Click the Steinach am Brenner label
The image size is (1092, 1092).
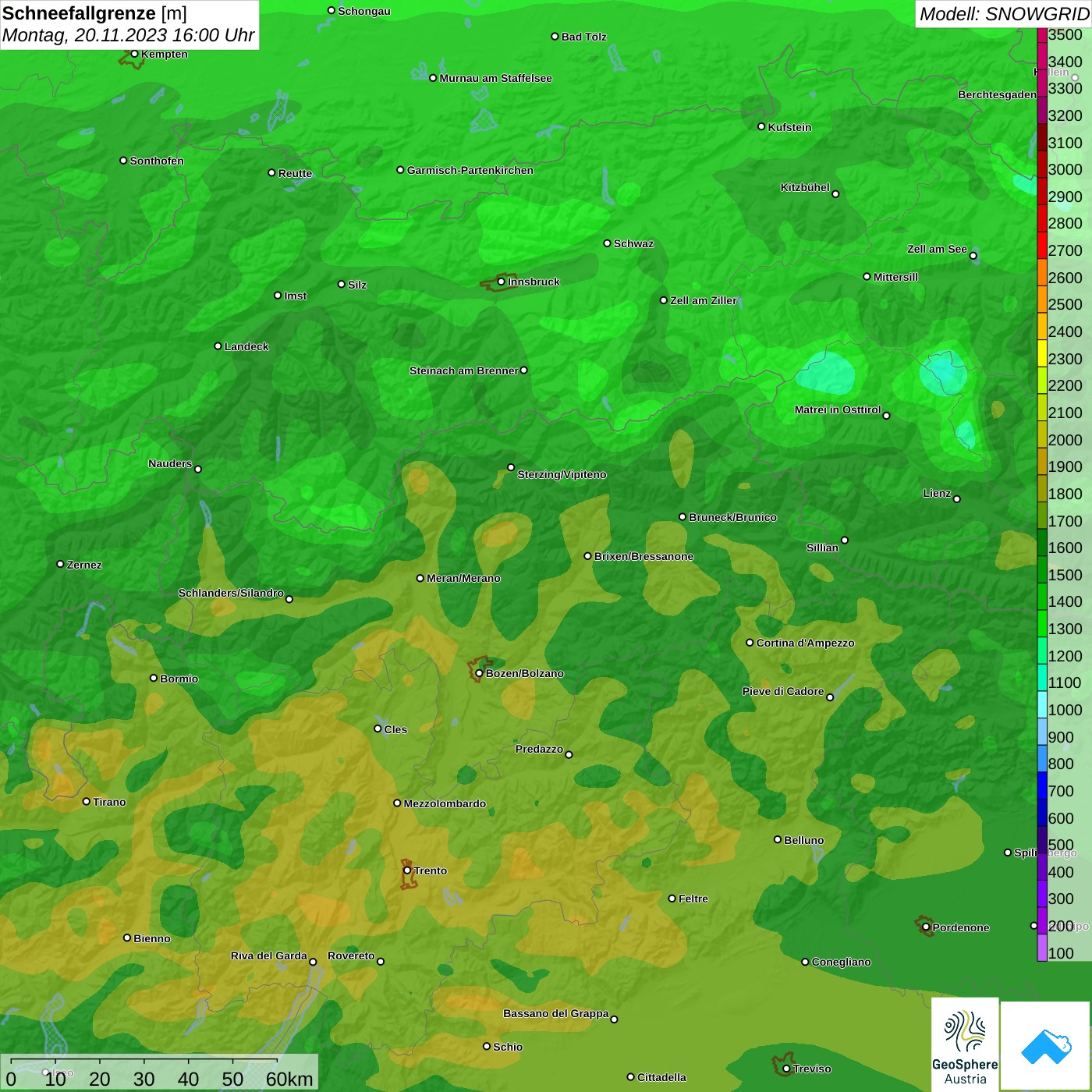click(x=463, y=370)
